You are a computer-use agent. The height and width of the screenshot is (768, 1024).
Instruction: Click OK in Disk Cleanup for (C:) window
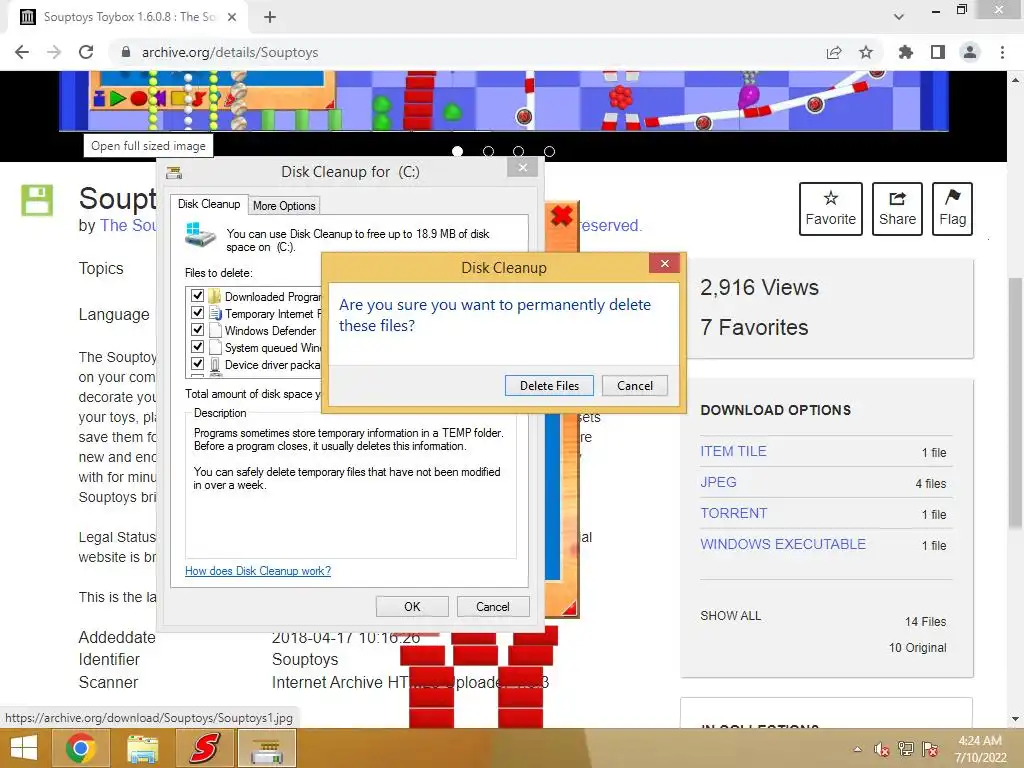pos(412,607)
